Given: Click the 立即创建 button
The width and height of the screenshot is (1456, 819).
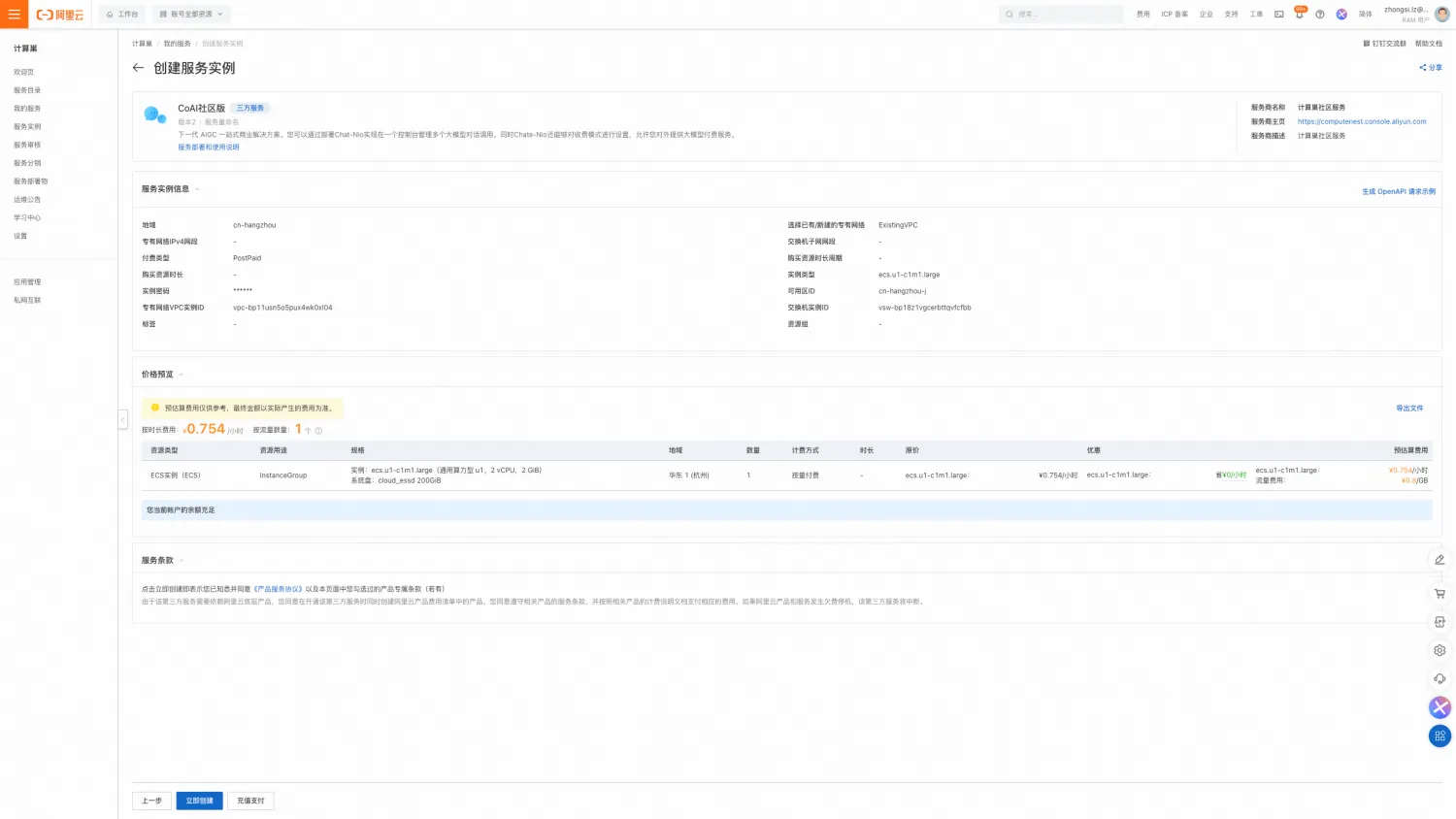Looking at the screenshot, I should point(199,801).
